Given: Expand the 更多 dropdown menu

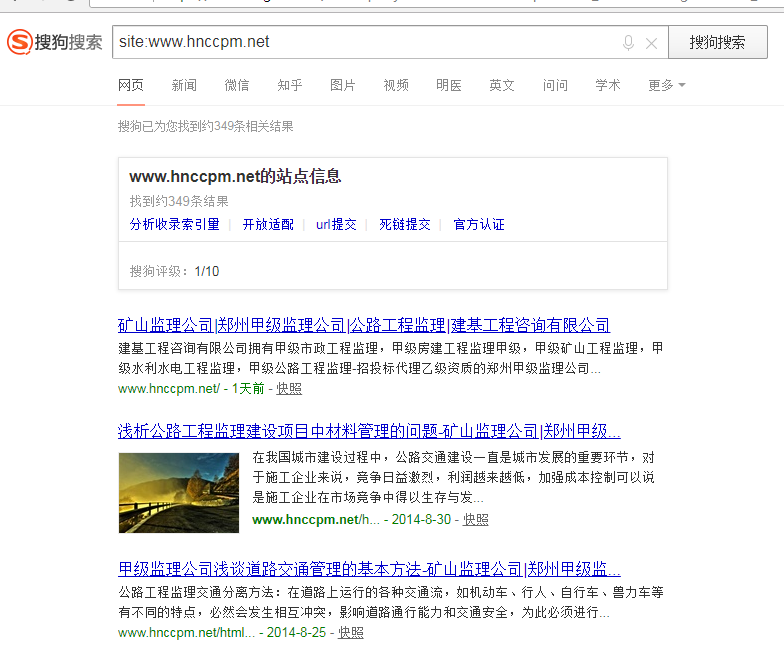Looking at the screenshot, I should pos(666,86).
